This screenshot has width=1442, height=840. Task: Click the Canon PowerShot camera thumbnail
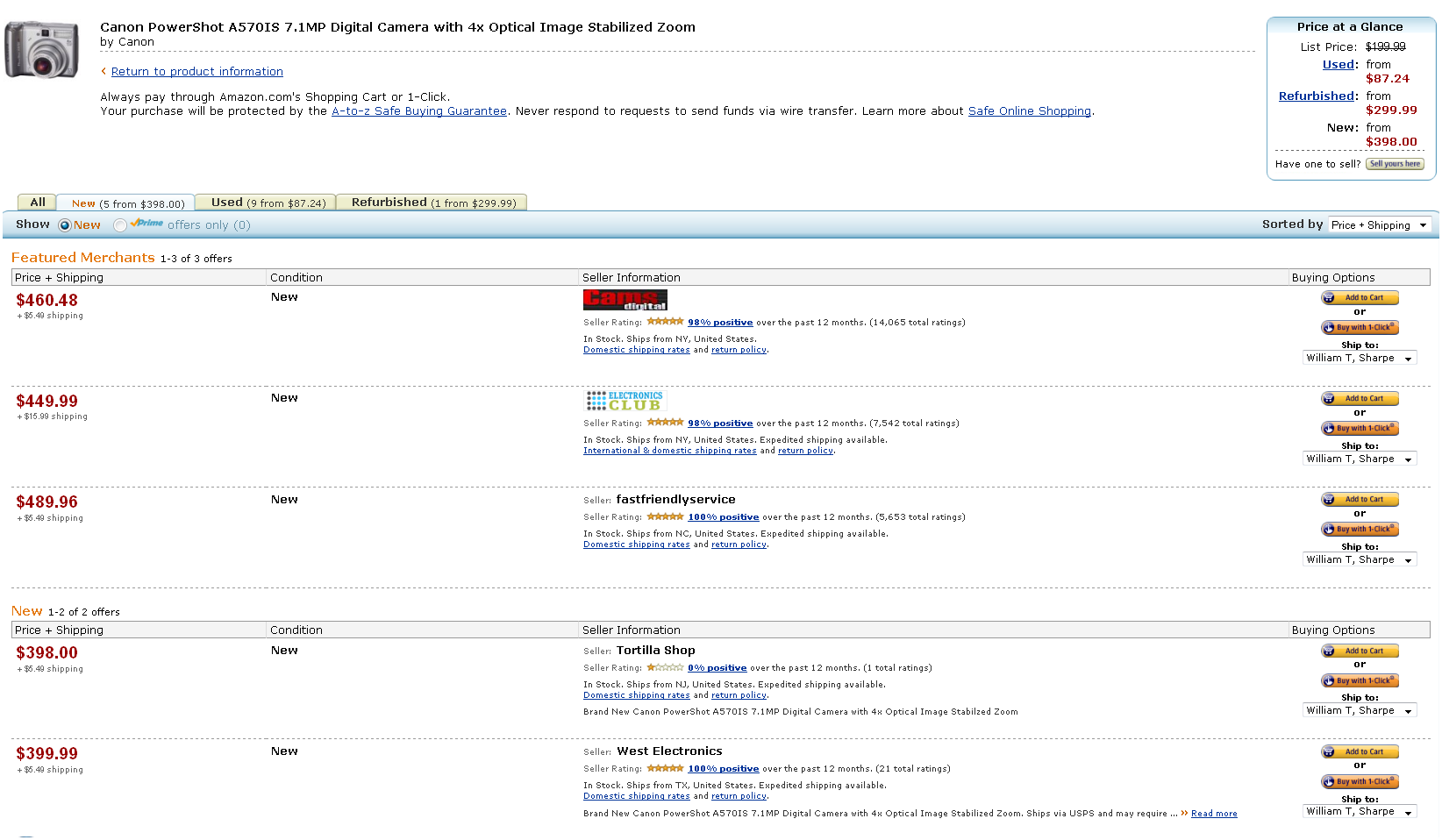[x=41, y=50]
